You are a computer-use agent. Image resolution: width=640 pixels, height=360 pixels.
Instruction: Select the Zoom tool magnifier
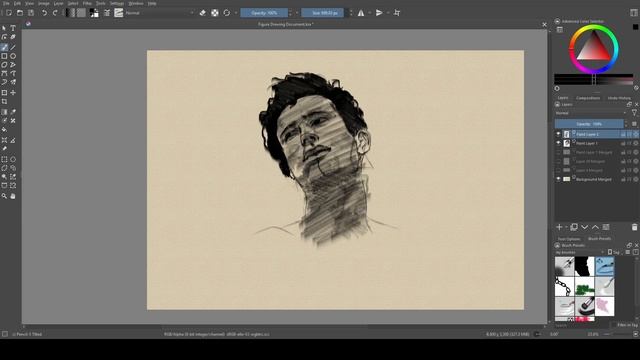point(4,196)
